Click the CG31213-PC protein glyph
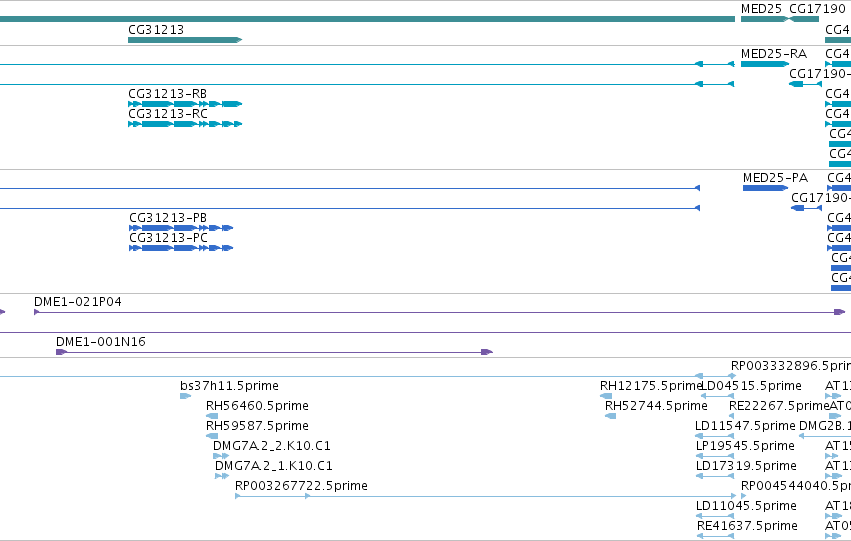This screenshot has height=541, width=851. 181,249
